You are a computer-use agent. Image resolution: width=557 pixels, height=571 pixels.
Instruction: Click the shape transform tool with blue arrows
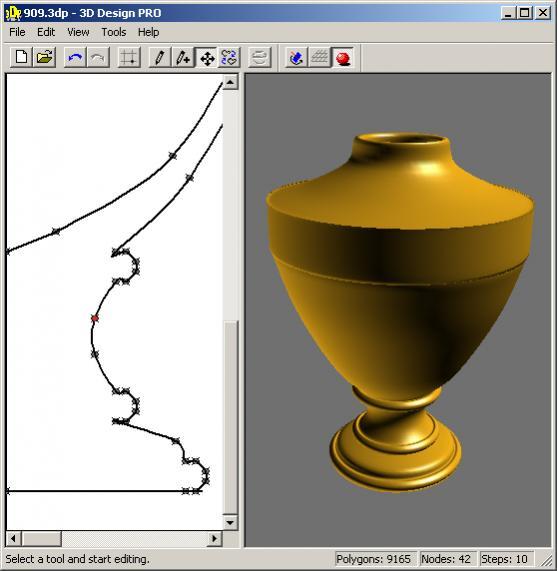pos(229,58)
